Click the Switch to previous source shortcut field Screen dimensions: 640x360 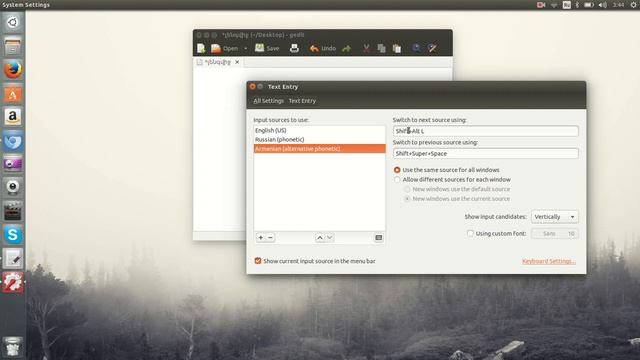pyautogui.click(x=485, y=153)
